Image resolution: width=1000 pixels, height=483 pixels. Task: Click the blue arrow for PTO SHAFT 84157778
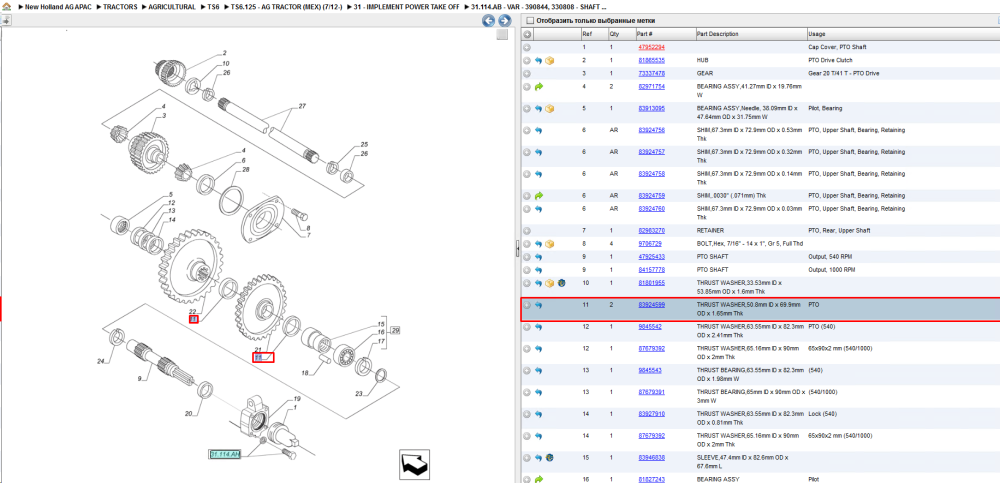point(538,270)
